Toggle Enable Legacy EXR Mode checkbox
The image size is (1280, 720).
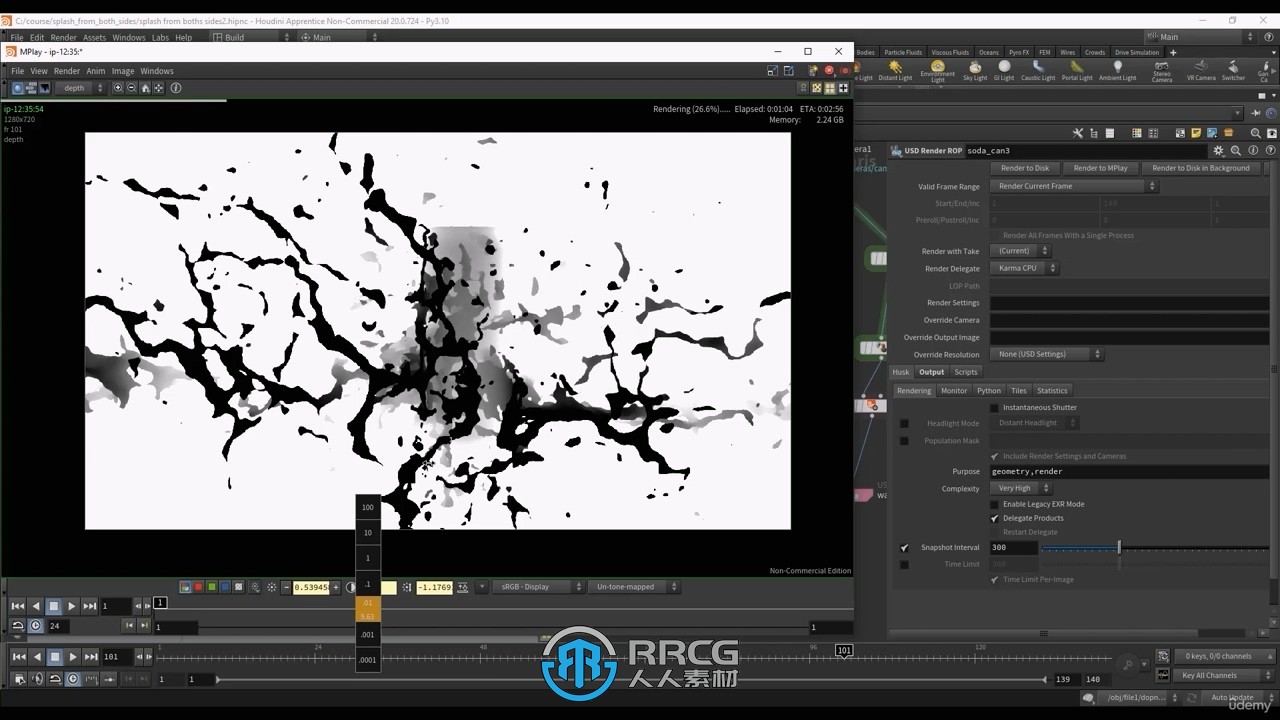(x=994, y=504)
